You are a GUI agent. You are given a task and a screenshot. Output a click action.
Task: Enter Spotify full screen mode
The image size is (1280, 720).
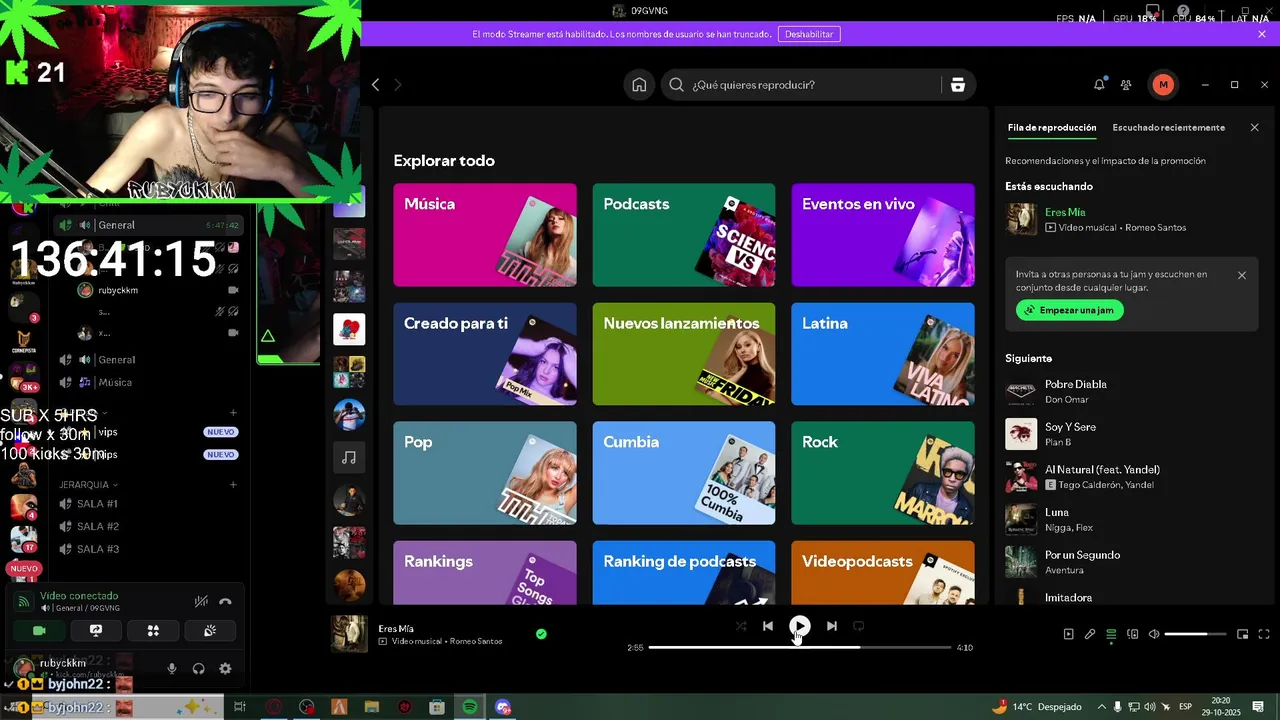point(1264,634)
